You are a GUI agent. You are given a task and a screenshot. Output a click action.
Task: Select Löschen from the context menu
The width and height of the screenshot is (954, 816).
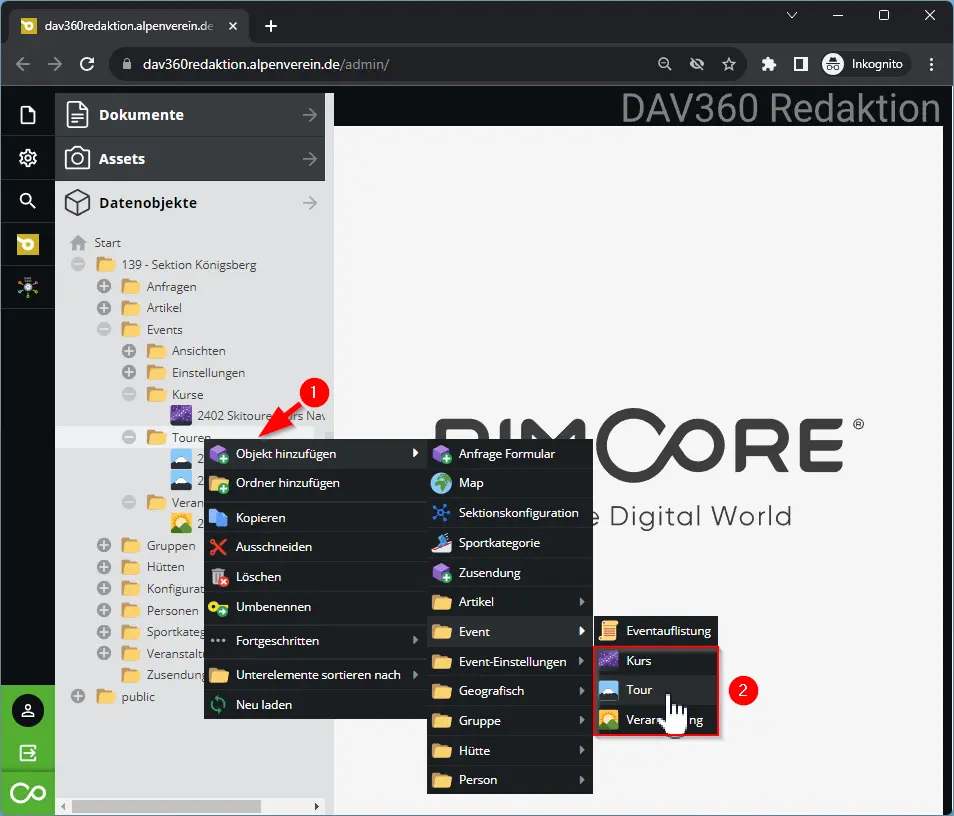pyautogui.click(x=258, y=577)
